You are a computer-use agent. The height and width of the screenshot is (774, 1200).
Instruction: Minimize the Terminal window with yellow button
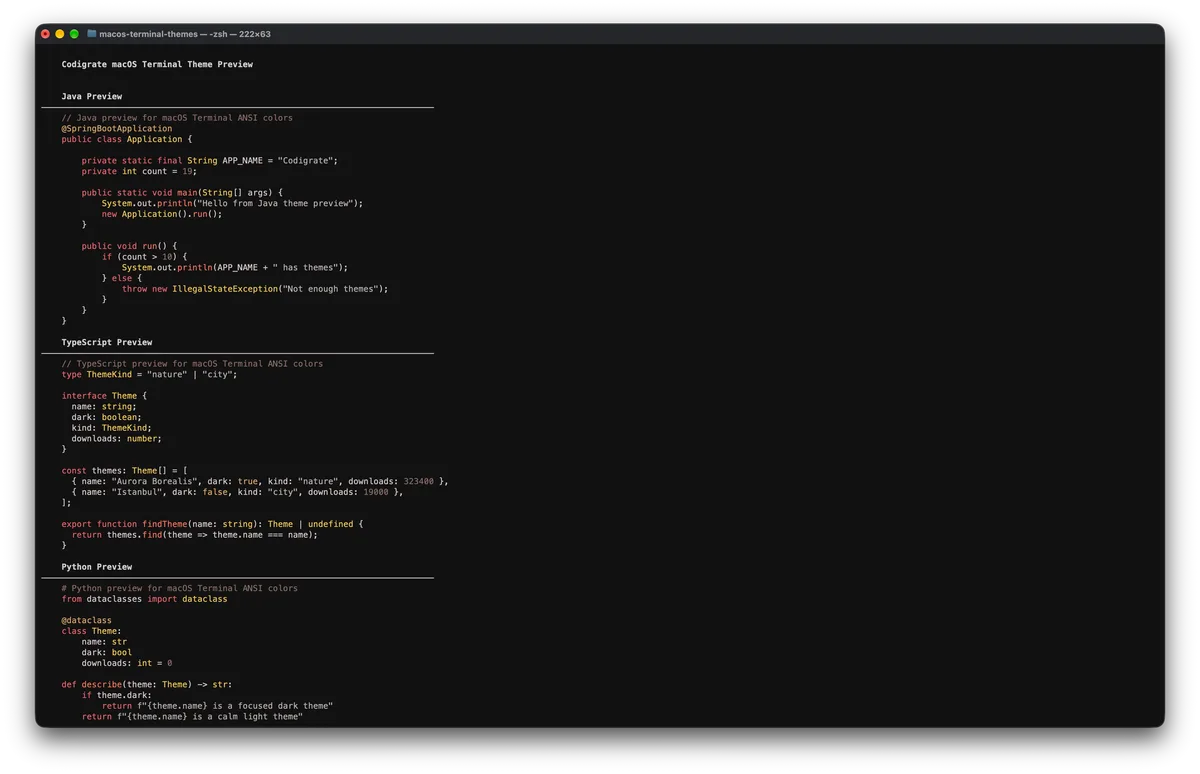coord(60,34)
